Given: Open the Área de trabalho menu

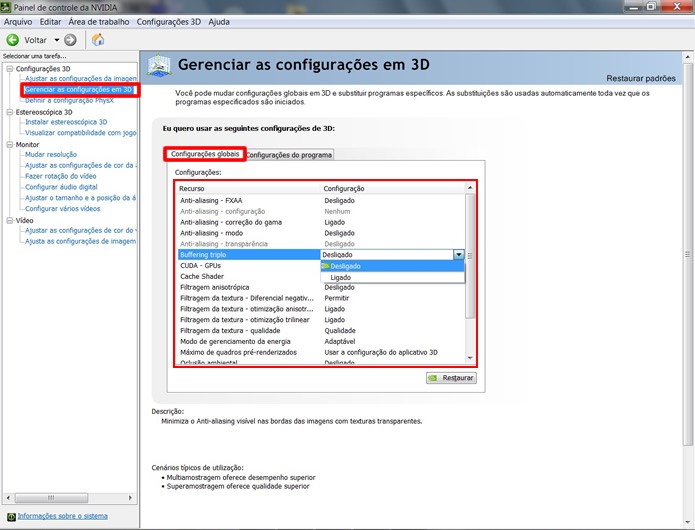Looking at the screenshot, I should coord(99,22).
